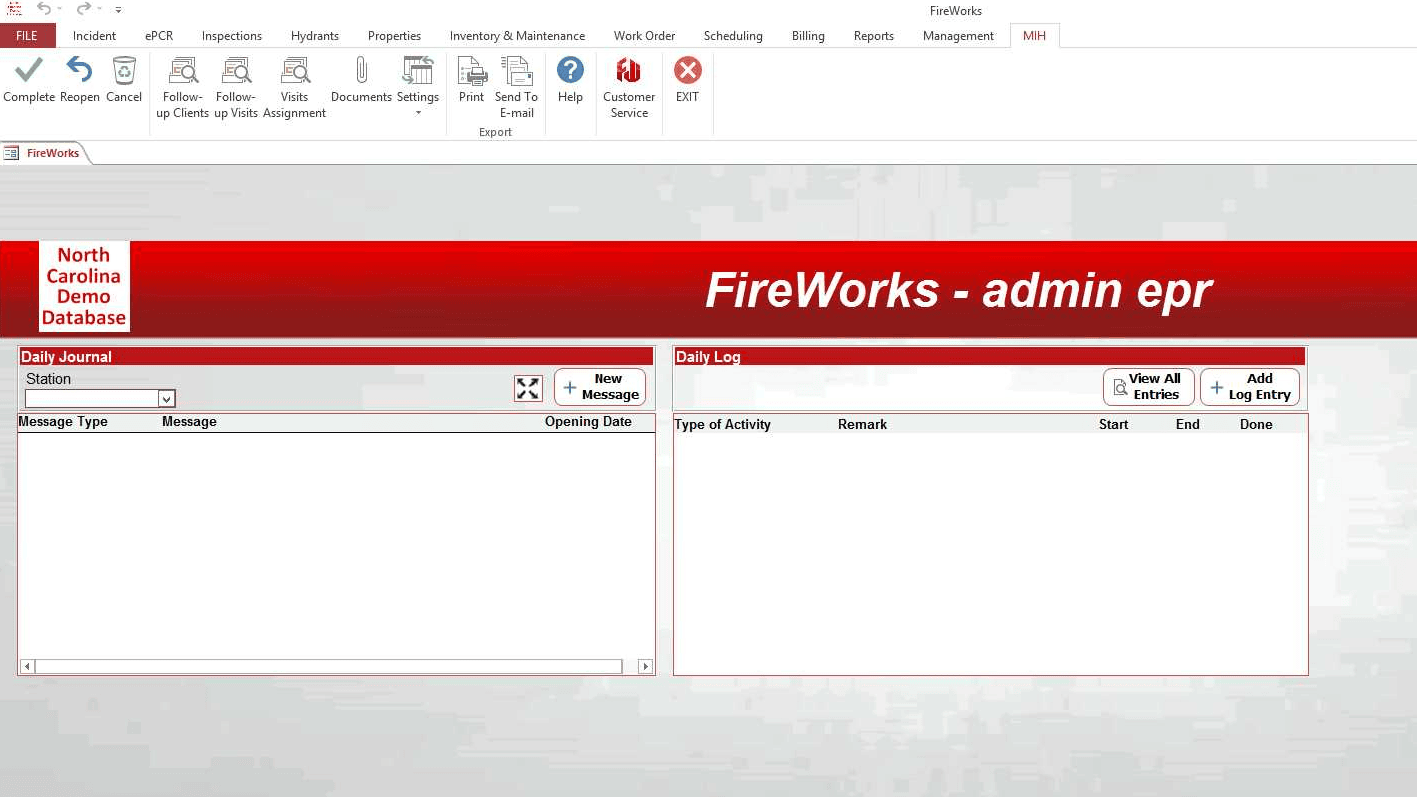Click the Message Type column header

click(63, 422)
